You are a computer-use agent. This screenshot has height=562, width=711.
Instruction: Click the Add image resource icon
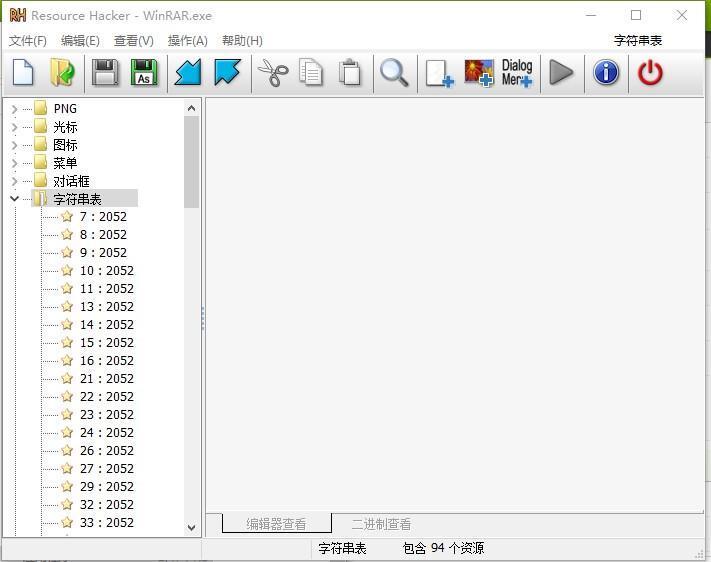(x=479, y=73)
